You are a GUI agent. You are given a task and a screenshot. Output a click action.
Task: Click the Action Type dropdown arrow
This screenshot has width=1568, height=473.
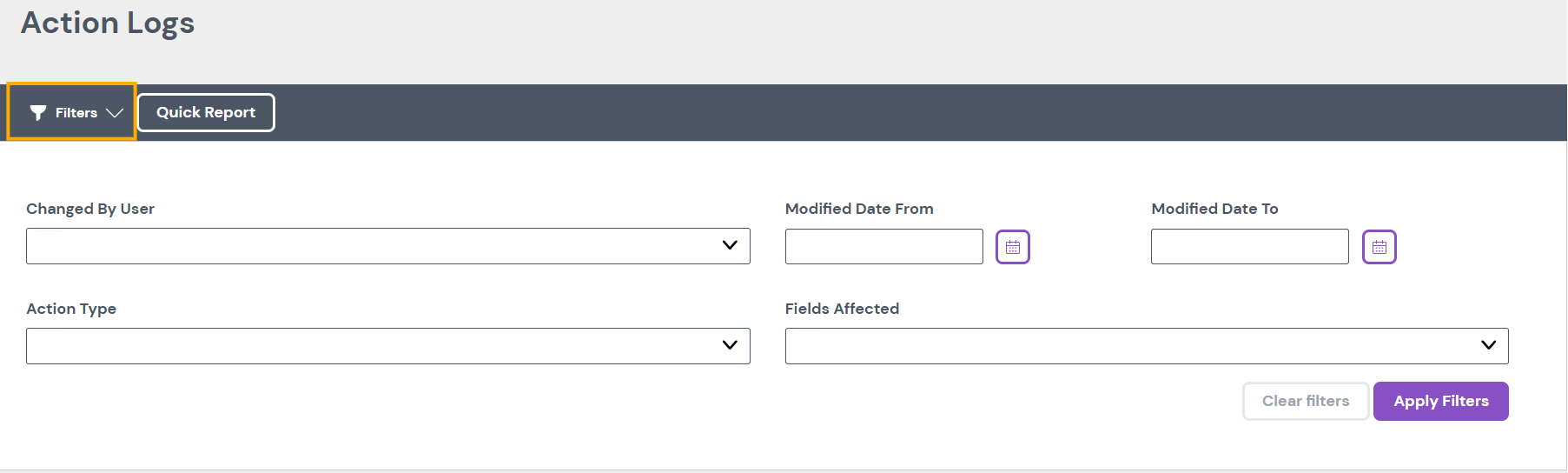[x=730, y=346]
